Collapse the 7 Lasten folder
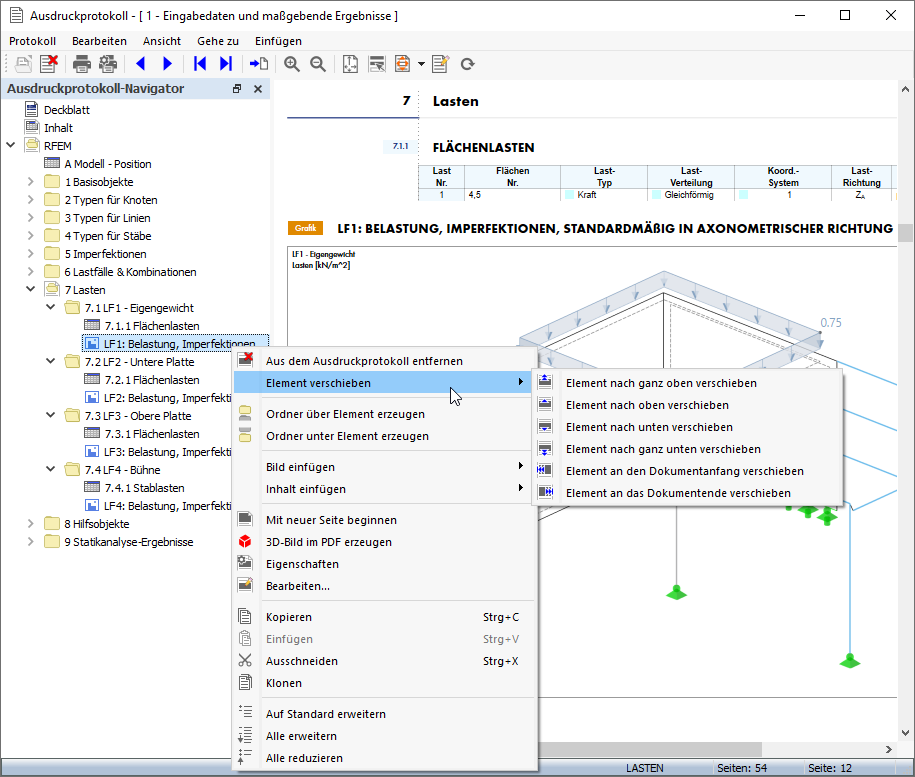This screenshot has width=915, height=777. (x=30, y=289)
